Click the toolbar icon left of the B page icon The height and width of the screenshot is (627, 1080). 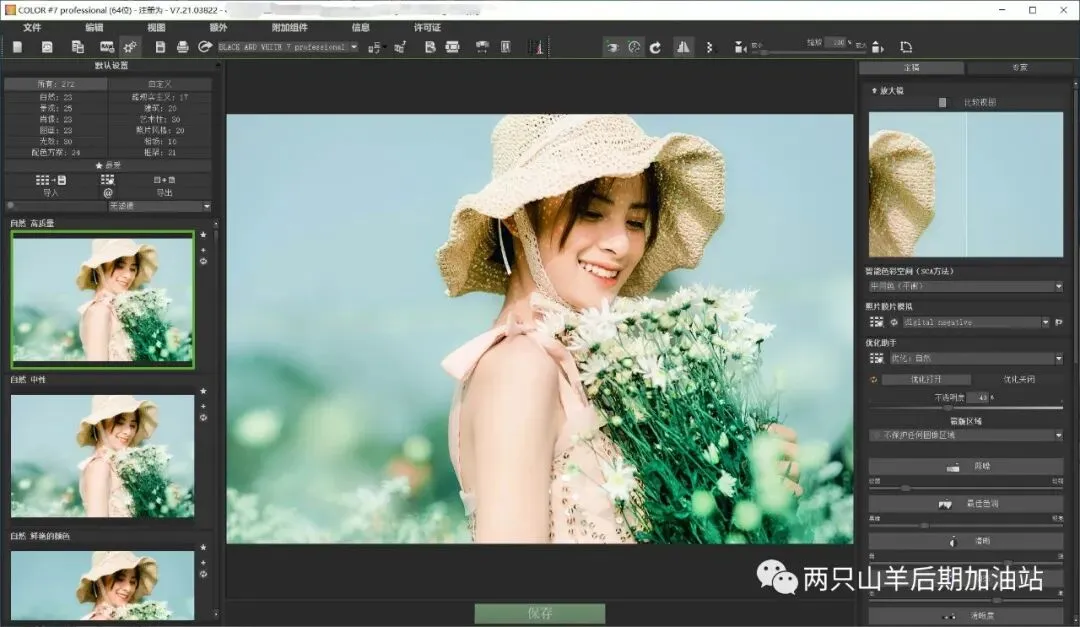click(x=400, y=47)
